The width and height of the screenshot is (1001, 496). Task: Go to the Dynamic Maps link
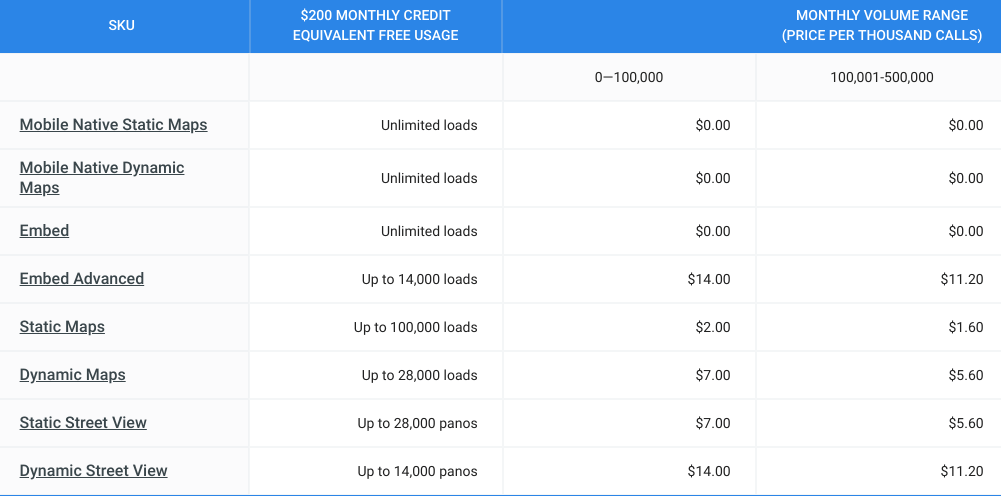point(72,375)
